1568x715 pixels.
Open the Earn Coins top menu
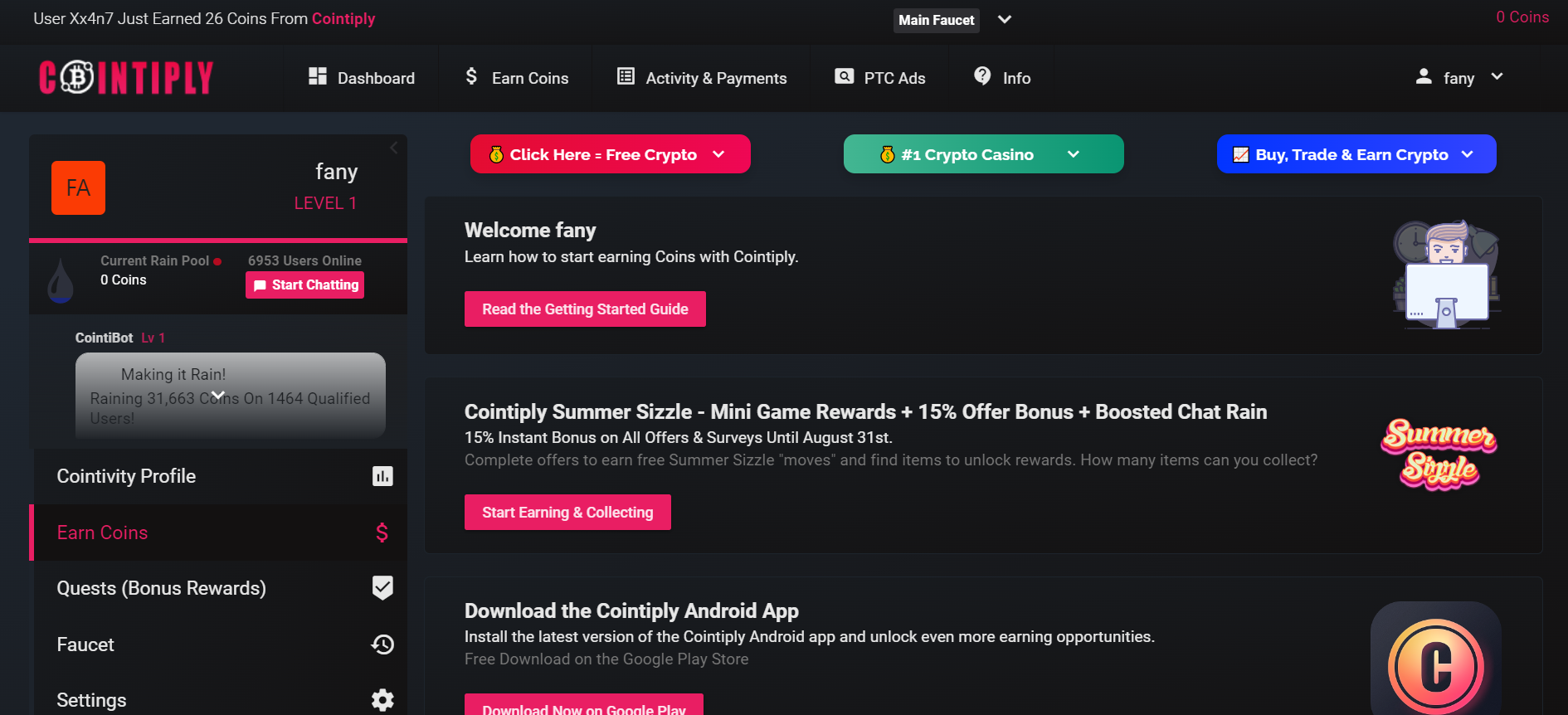tap(517, 78)
